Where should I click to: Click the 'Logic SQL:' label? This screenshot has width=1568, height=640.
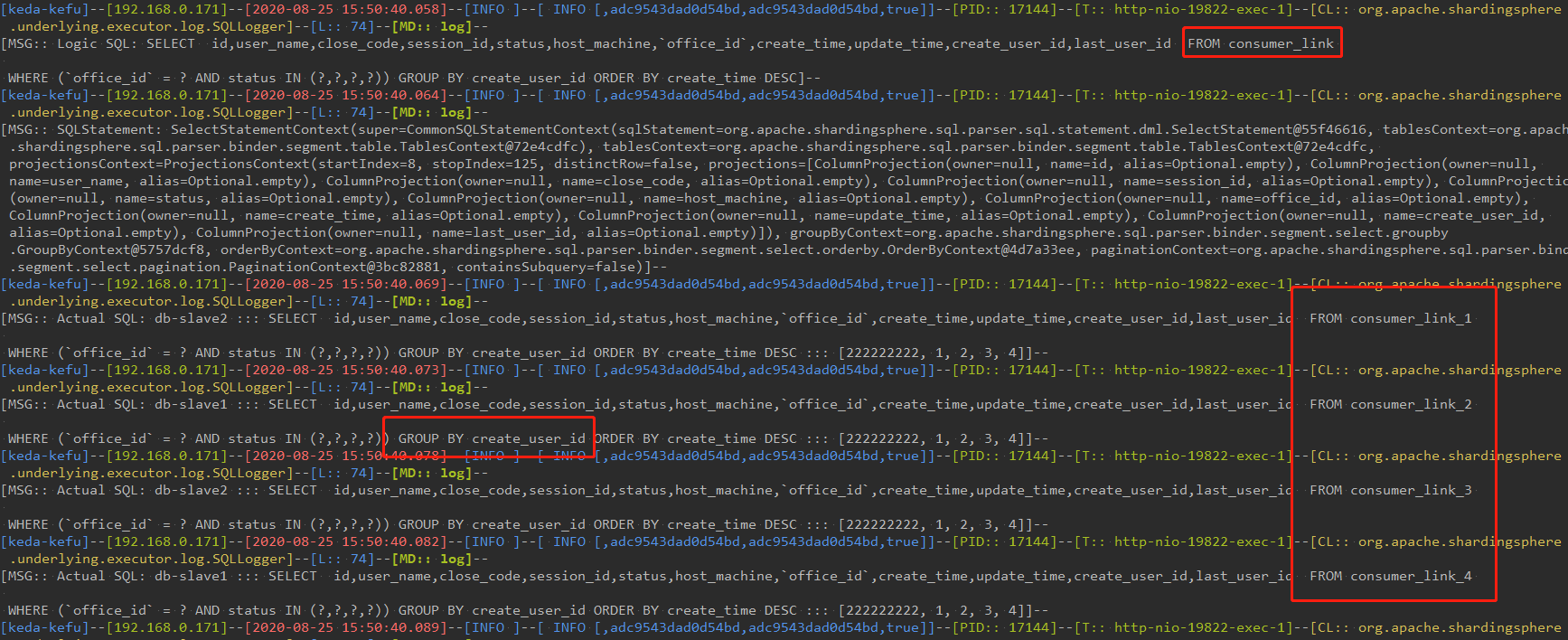click(98, 43)
